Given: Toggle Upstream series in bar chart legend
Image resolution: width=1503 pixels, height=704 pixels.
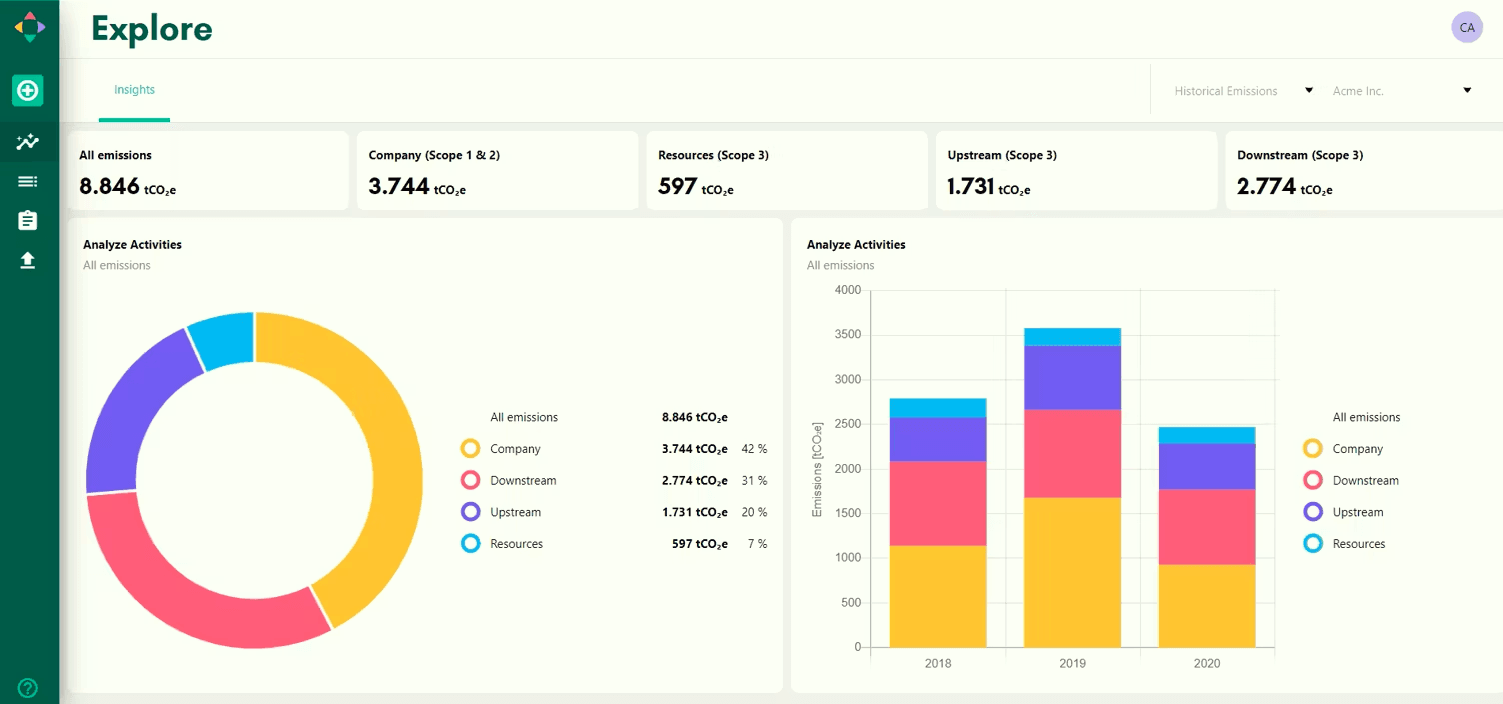Looking at the screenshot, I should coord(1313,512).
